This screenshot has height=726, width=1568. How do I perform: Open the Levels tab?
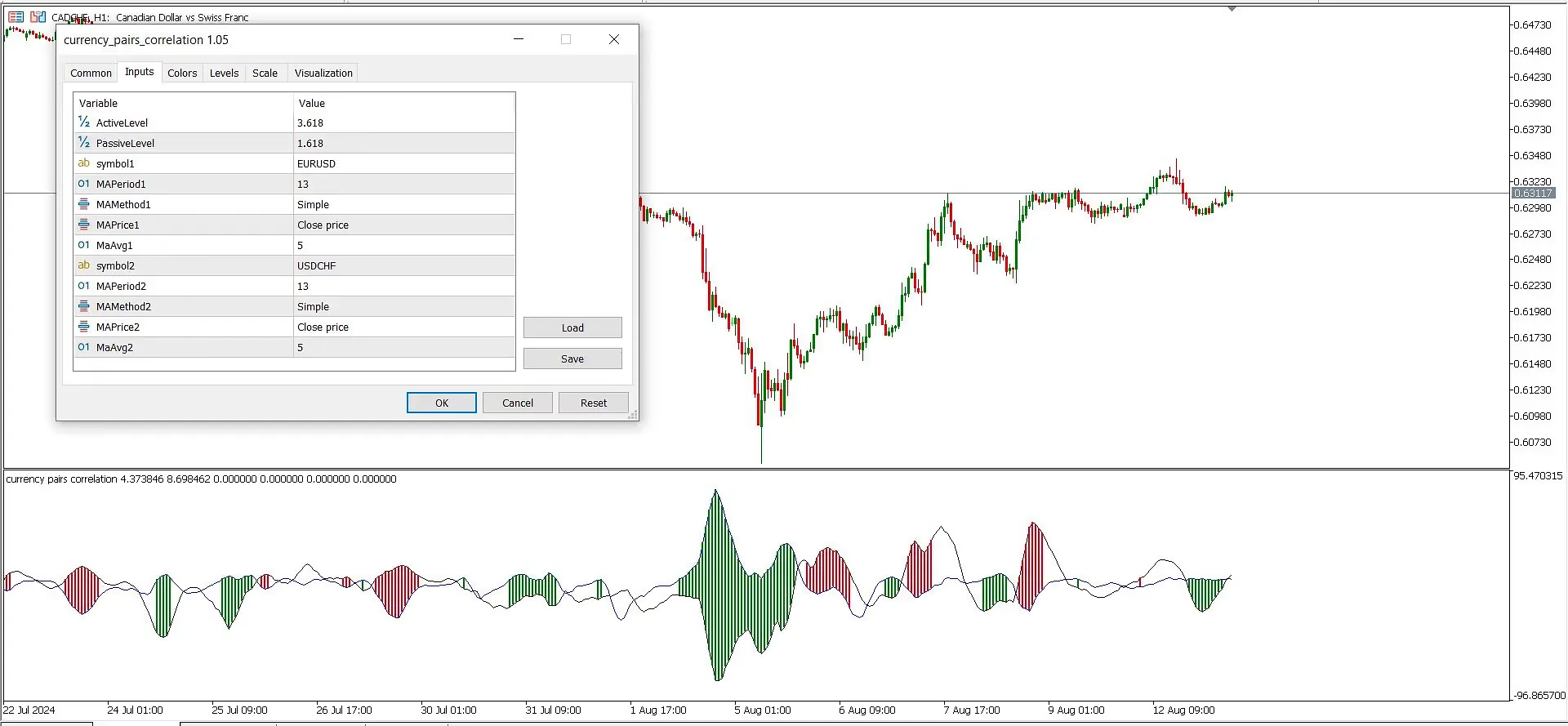(224, 73)
